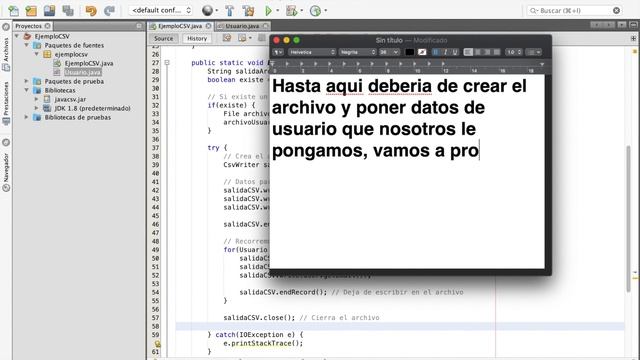The width and height of the screenshot is (640, 360).
Task: Open the Negrita typeface dropdown
Action: [358, 52]
